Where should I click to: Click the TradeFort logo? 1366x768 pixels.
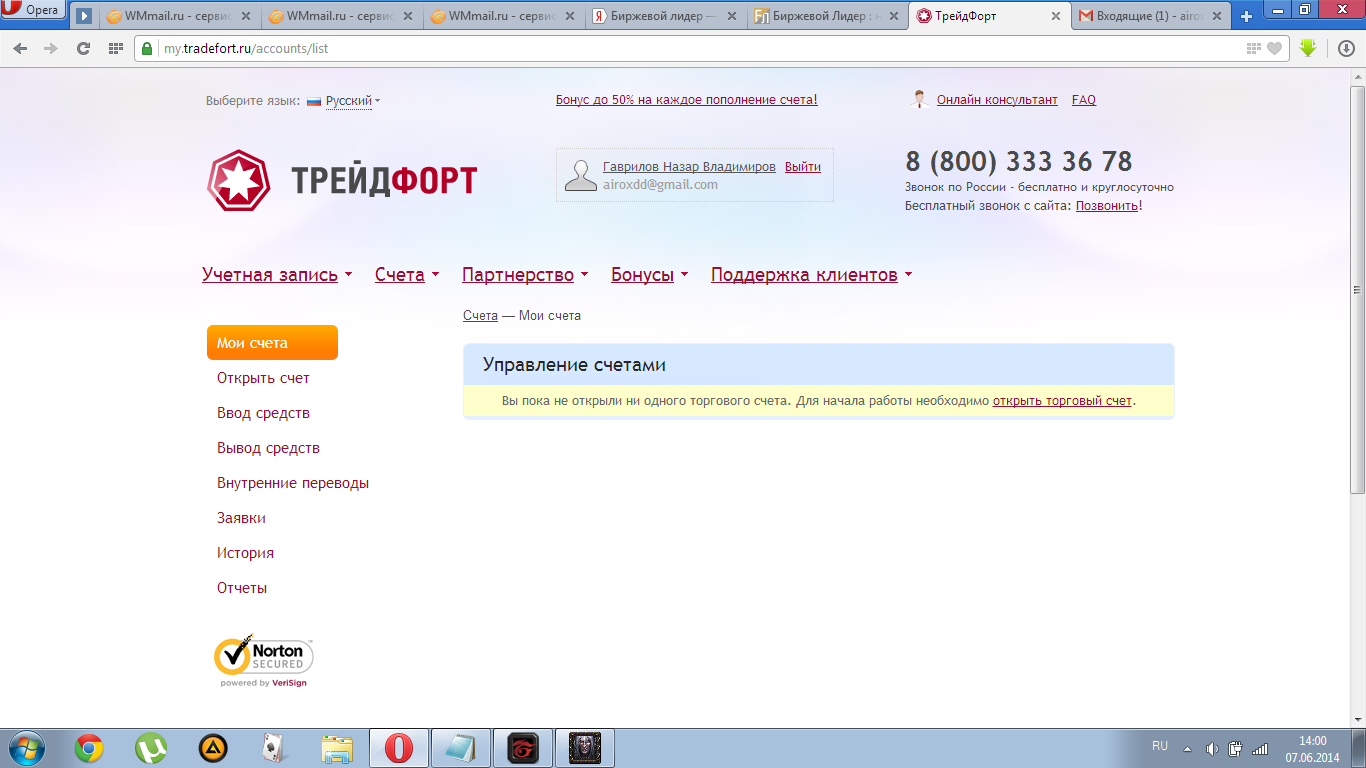(x=342, y=180)
